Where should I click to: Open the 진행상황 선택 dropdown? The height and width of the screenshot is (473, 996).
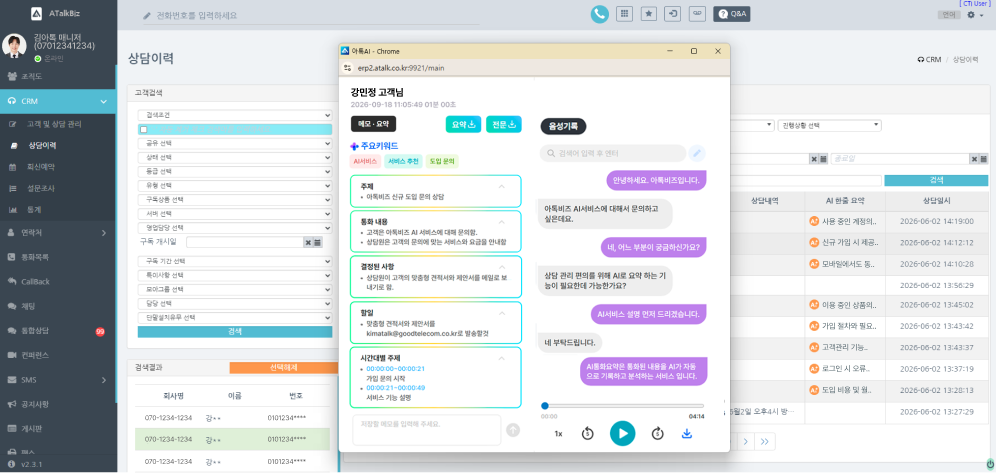click(x=829, y=126)
